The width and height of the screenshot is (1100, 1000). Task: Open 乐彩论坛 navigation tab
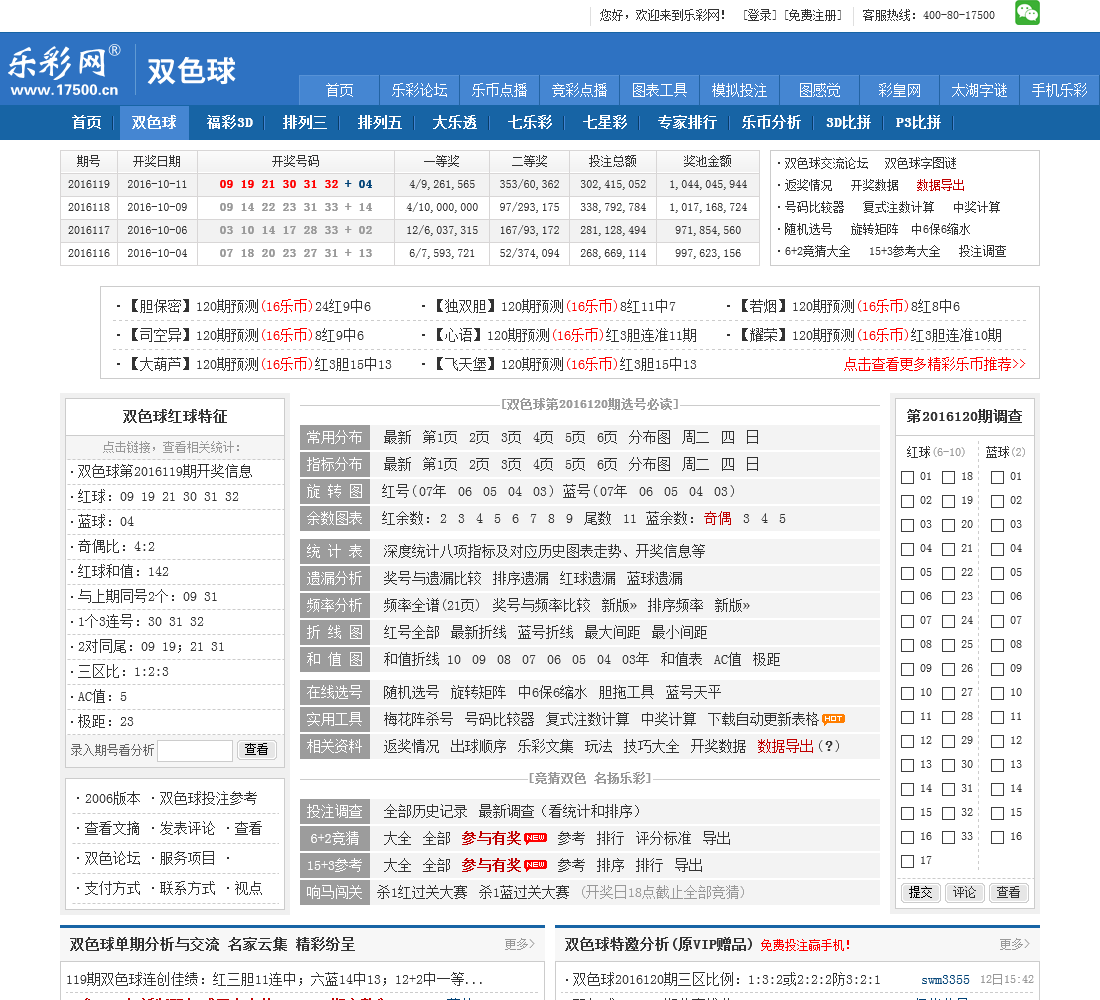420,90
